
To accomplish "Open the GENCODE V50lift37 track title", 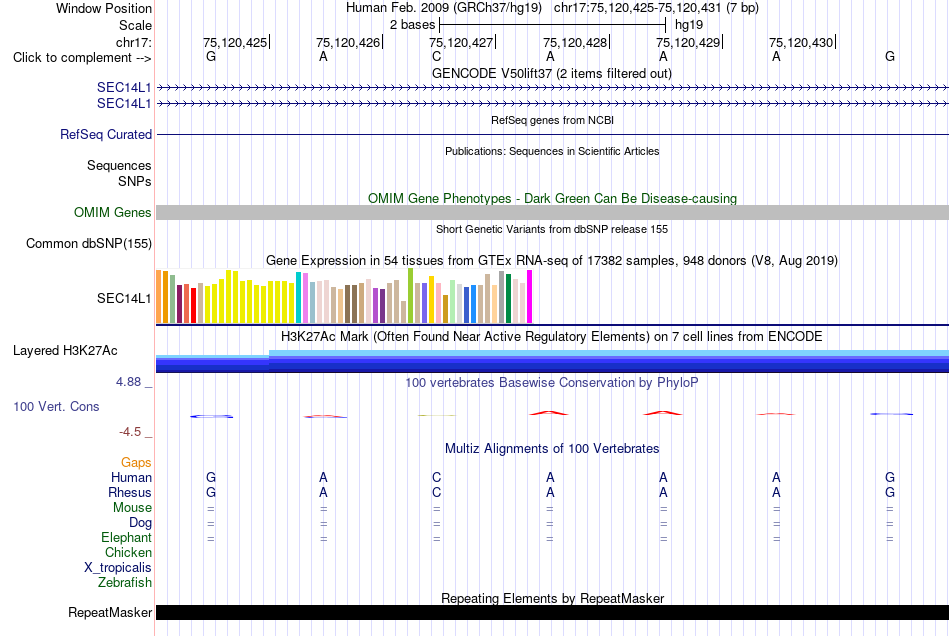I will 551,73.
